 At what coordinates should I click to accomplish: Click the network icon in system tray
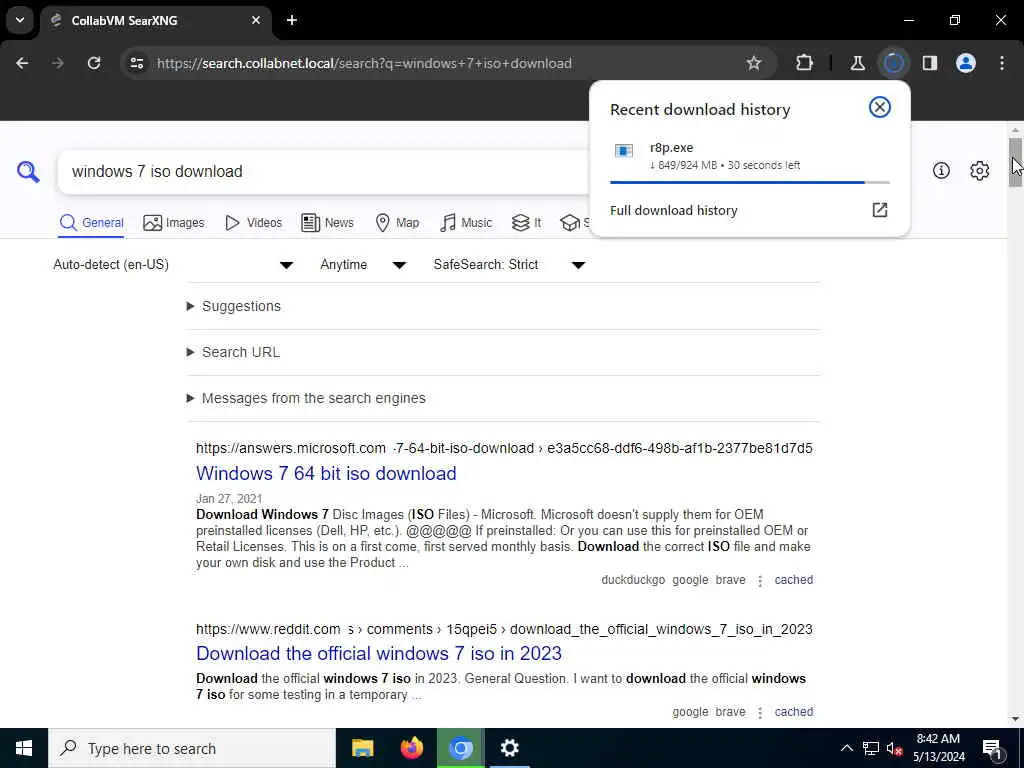(x=871, y=748)
